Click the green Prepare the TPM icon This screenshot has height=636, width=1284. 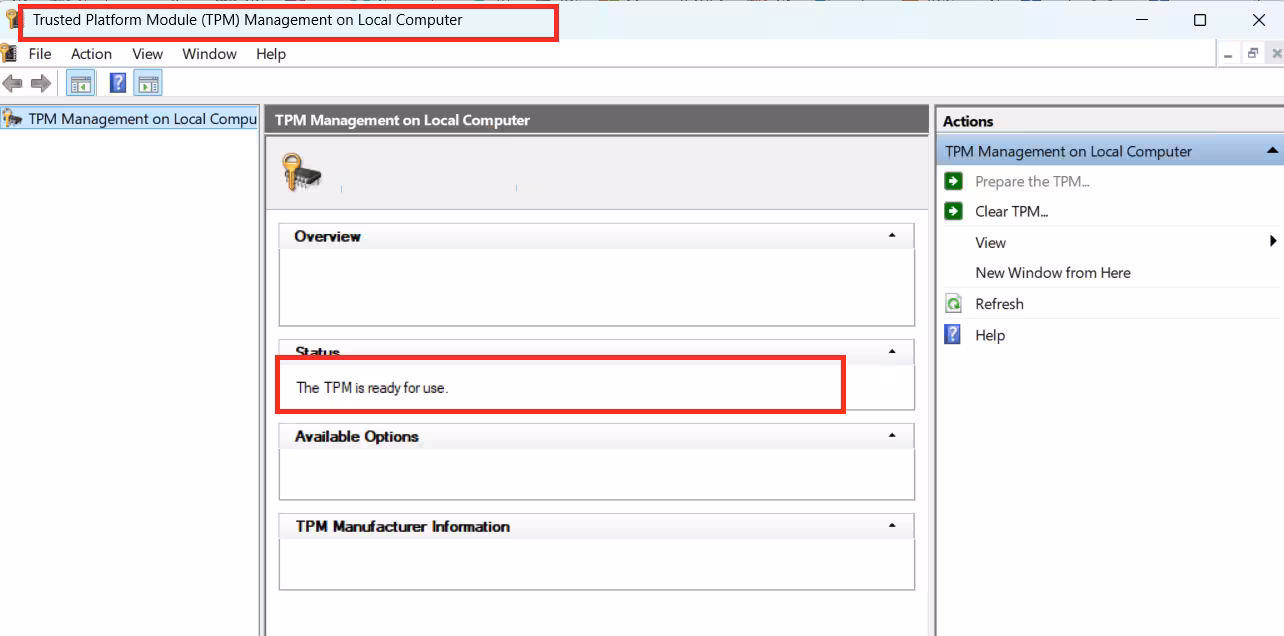954,181
